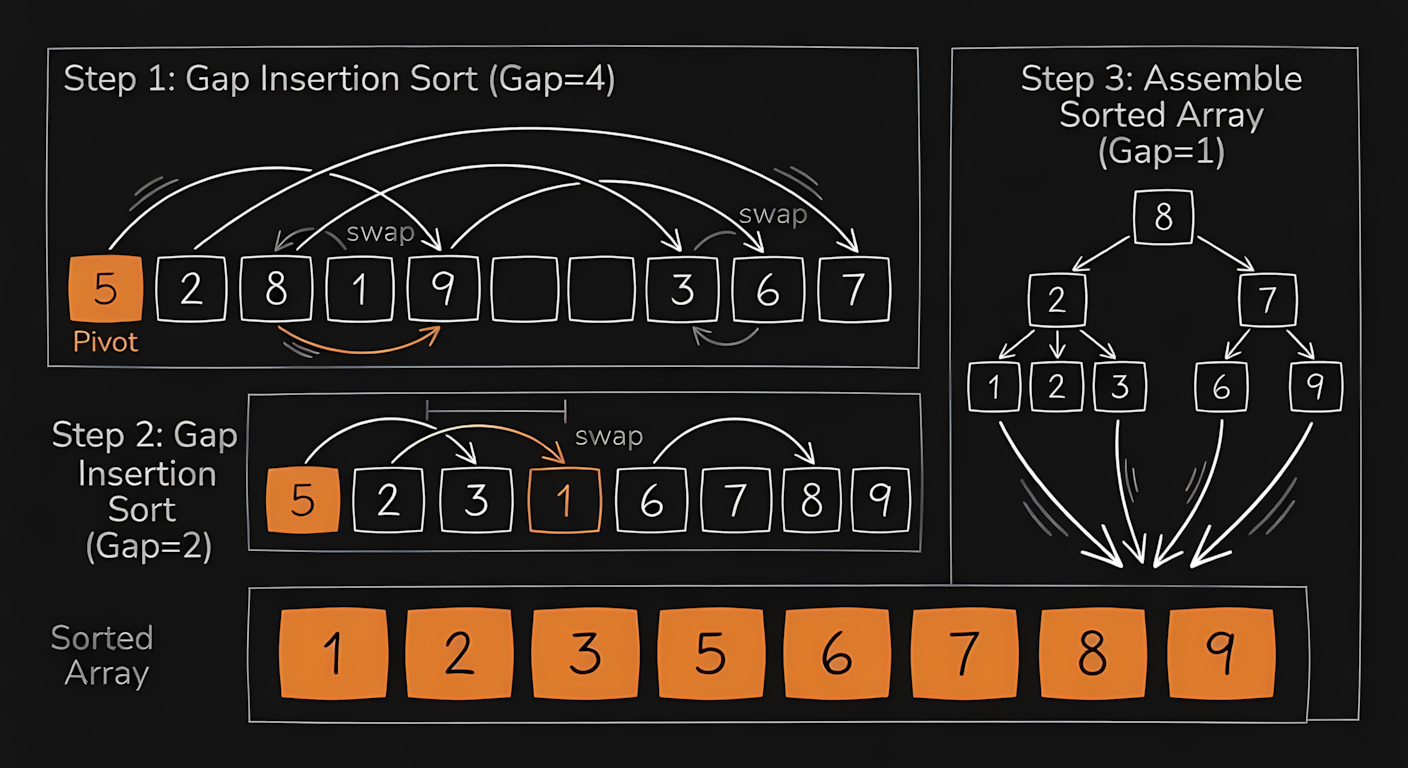The image size is (1408, 768).
Task: Click the orange Pivot box 5 in Step 1
Action: click(105, 290)
